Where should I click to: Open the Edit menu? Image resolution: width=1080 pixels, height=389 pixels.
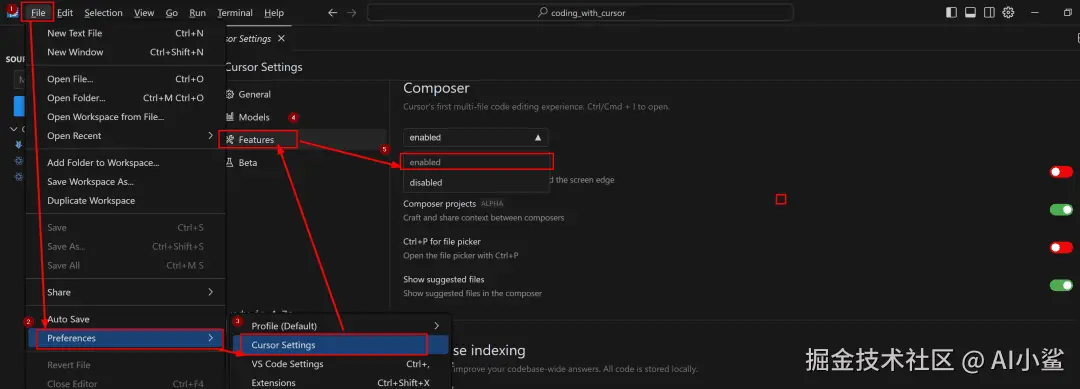point(65,12)
